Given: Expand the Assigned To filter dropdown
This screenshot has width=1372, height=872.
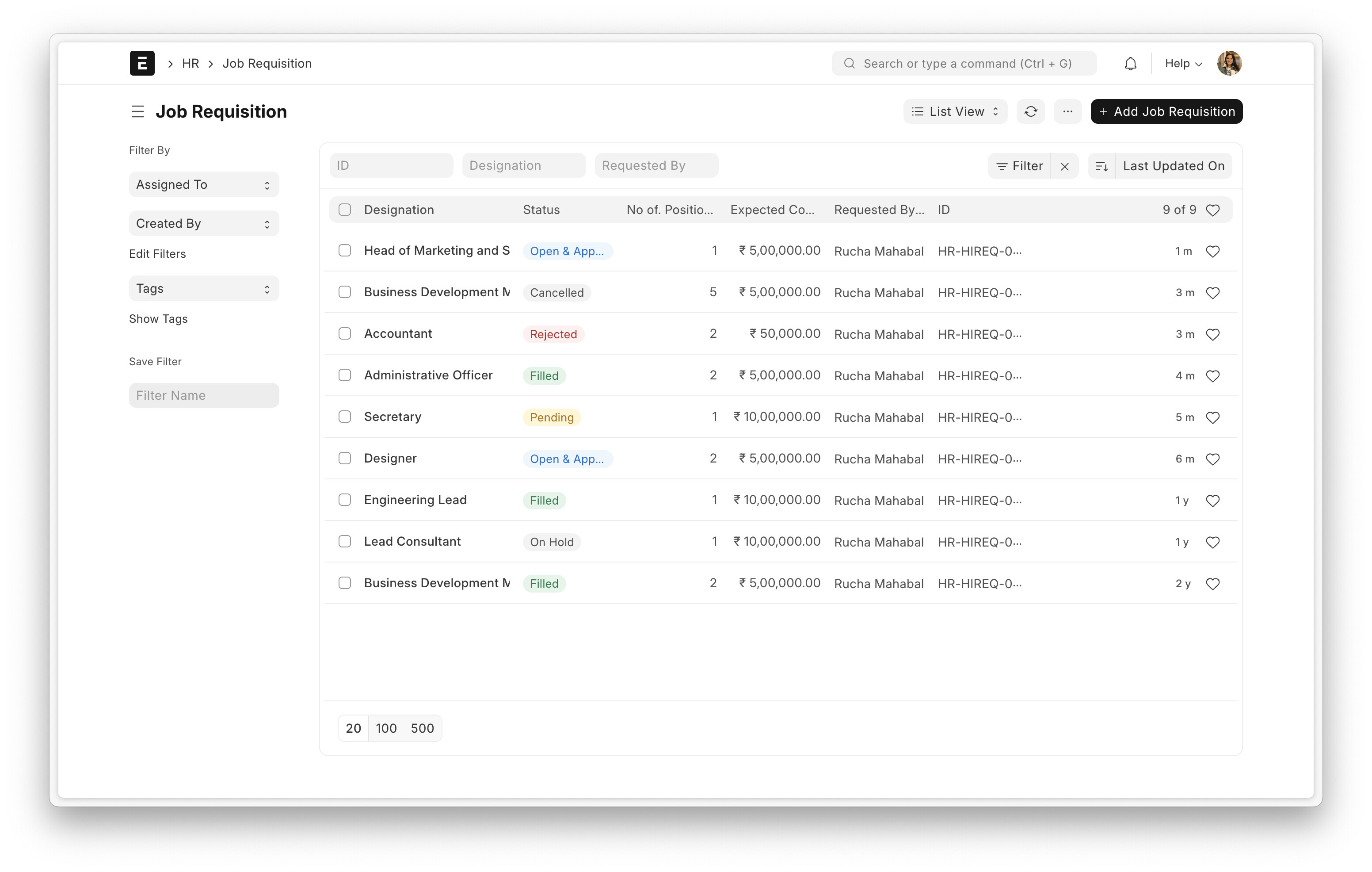Looking at the screenshot, I should [204, 185].
